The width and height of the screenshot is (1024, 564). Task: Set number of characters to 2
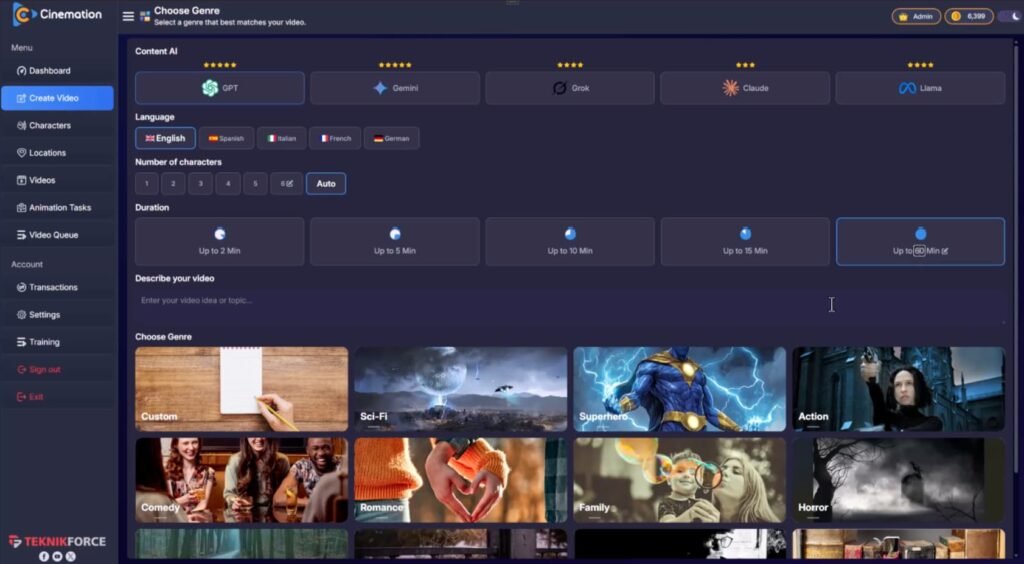pos(173,183)
